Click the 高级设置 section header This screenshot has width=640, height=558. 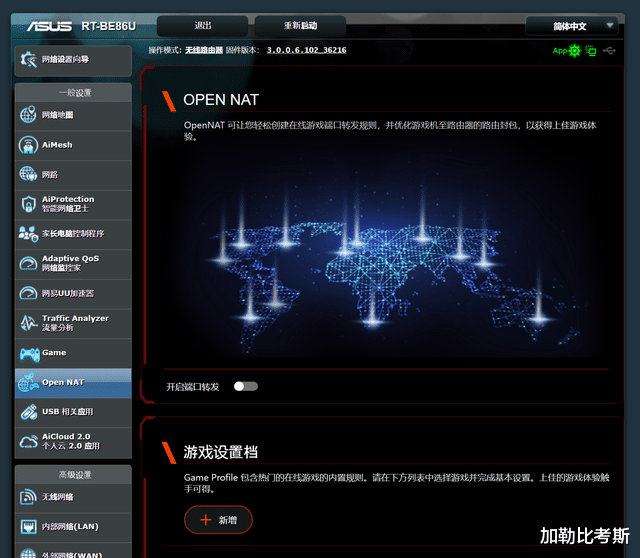tap(74, 475)
